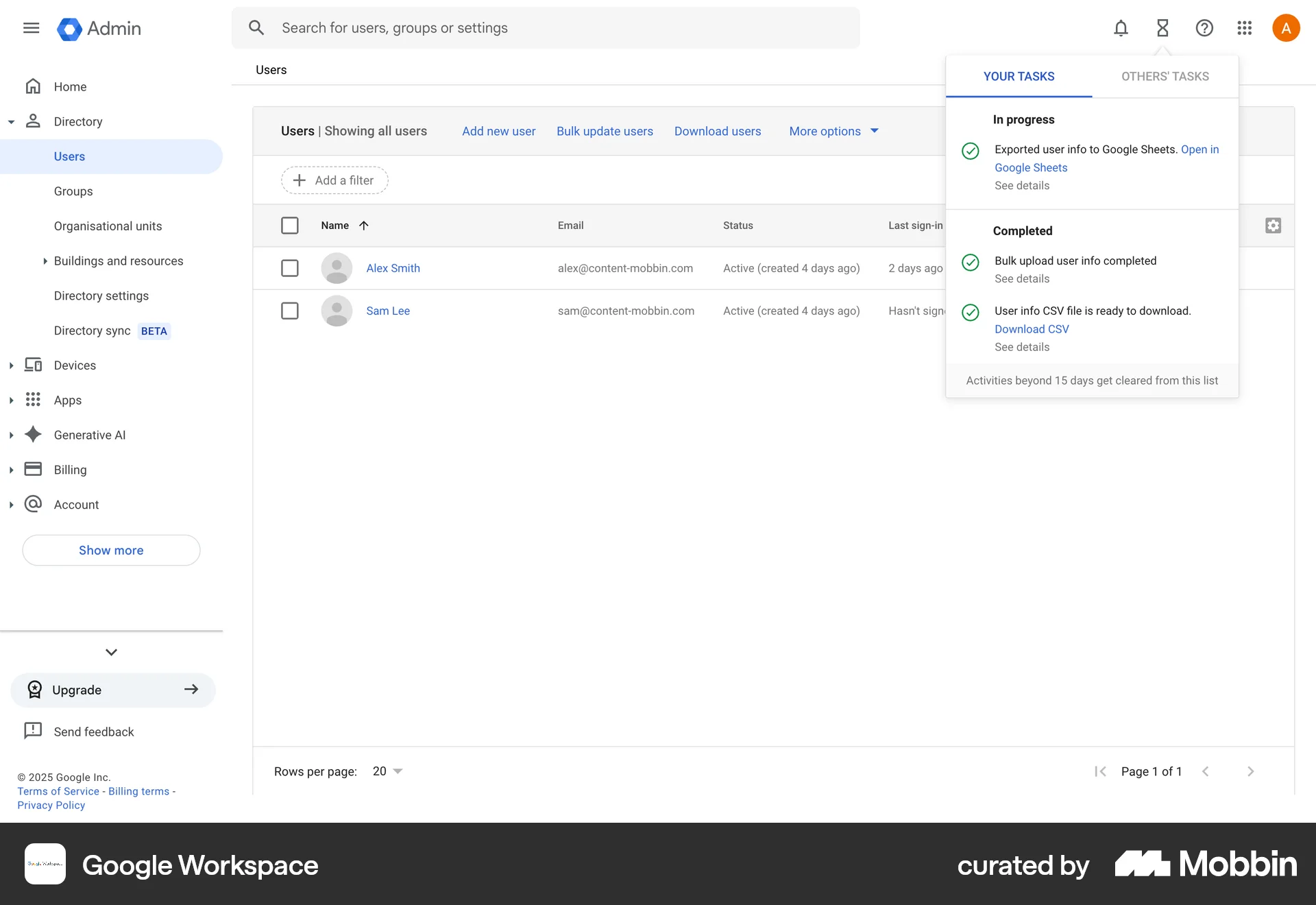Viewport: 1316px width, 905px height.
Task: Click the Send feedback icon
Action: [x=33, y=731]
